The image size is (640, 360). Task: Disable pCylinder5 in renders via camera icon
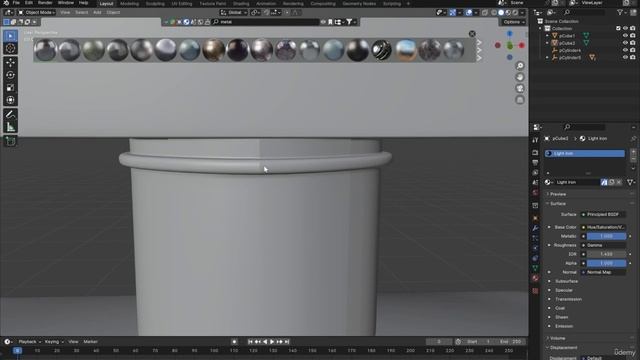(633, 58)
